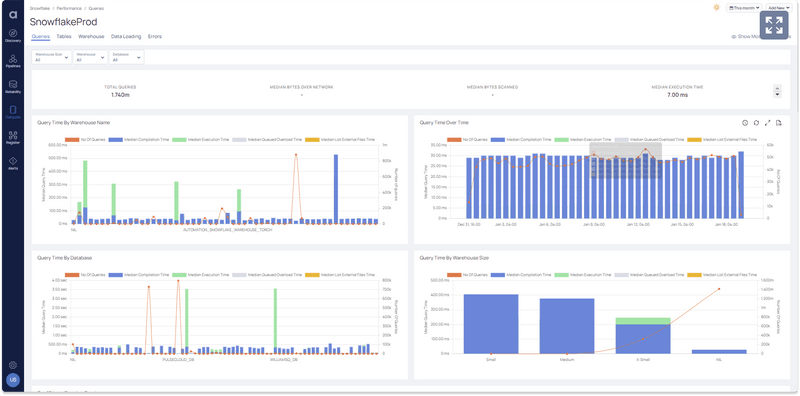The width and height of the screenshot is (800, 396).
Task: Switch to the Data Loading tab
Action: [126, 37]
